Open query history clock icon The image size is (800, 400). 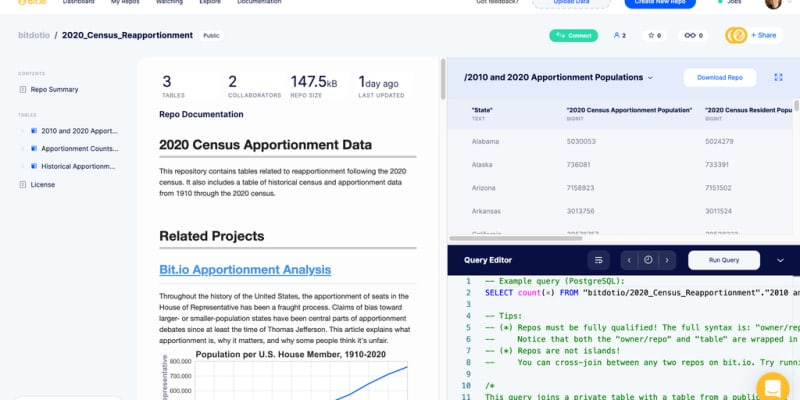(x=648, y=260)
